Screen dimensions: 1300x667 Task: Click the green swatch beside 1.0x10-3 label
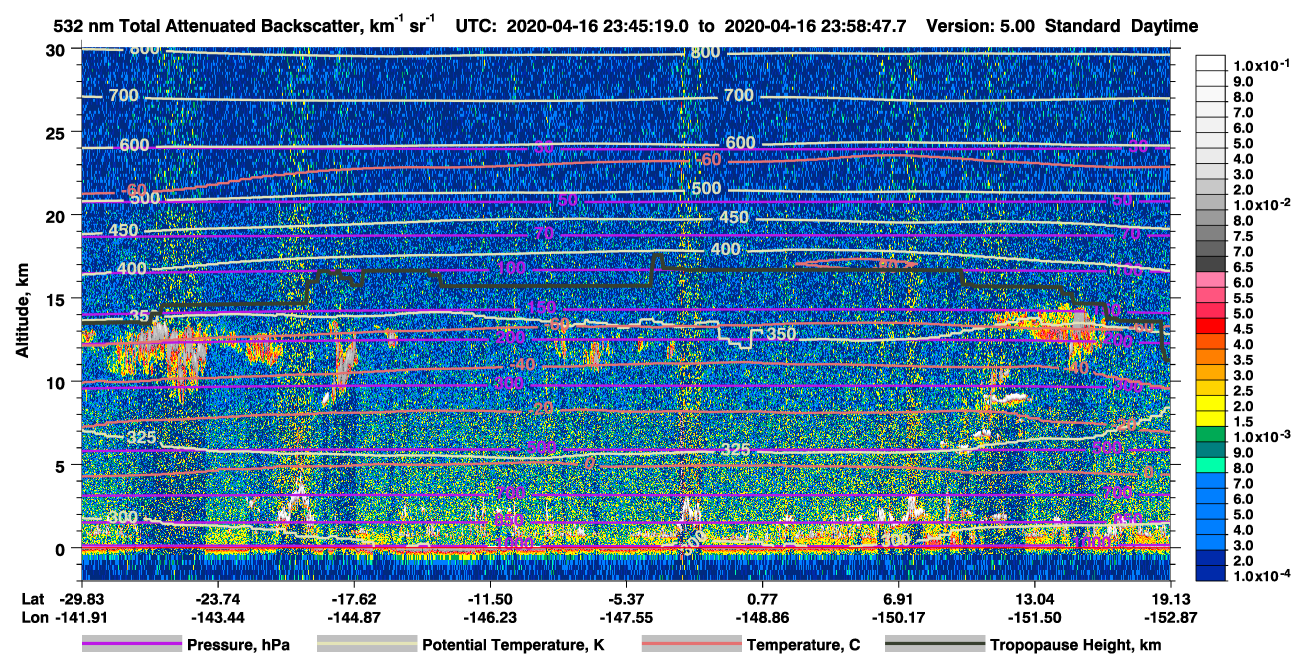point(1209,435)
